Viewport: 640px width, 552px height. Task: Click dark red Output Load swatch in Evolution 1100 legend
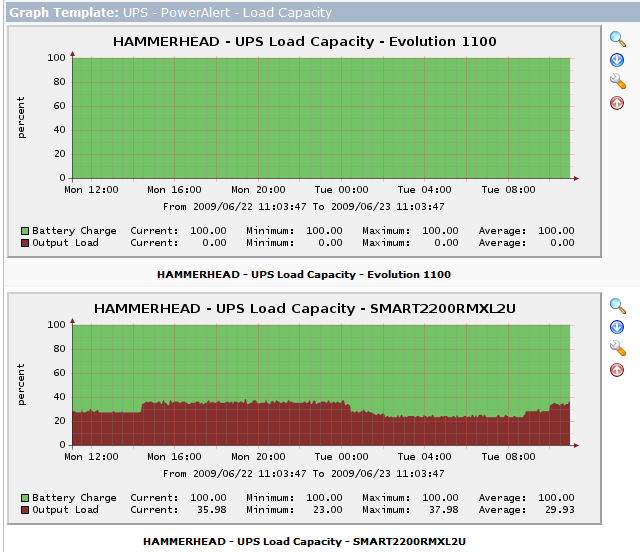(x=25, y=243)
